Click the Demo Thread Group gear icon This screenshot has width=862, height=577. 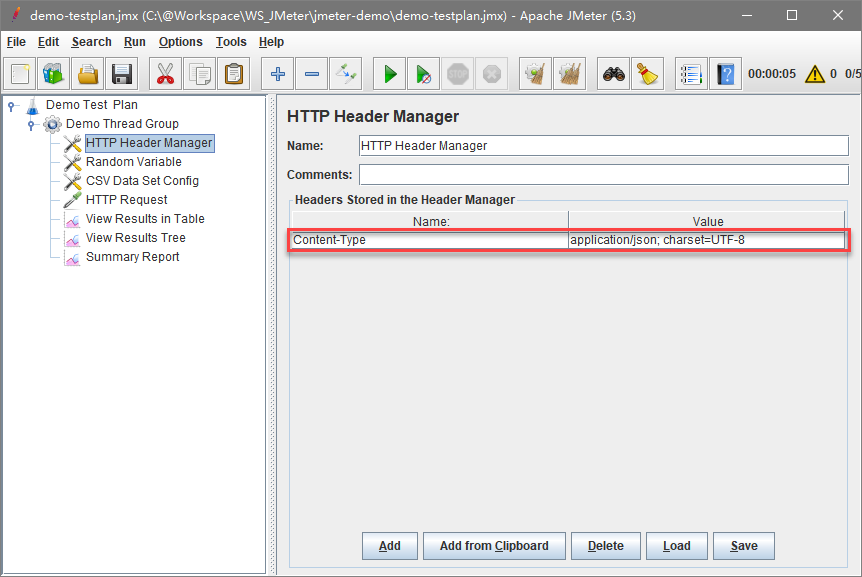[x=52, y=124]
